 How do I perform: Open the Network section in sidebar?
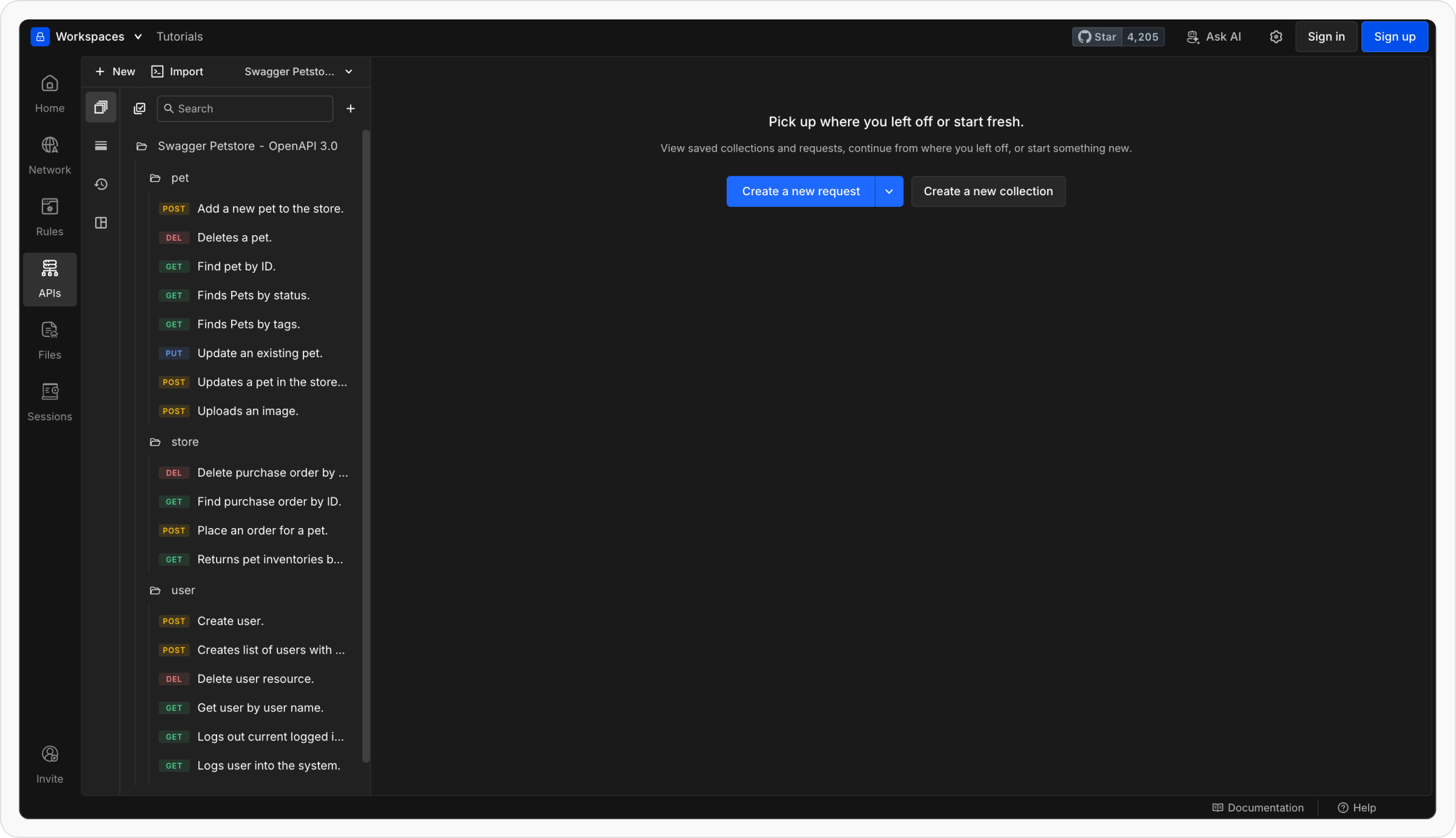point(49,155)
